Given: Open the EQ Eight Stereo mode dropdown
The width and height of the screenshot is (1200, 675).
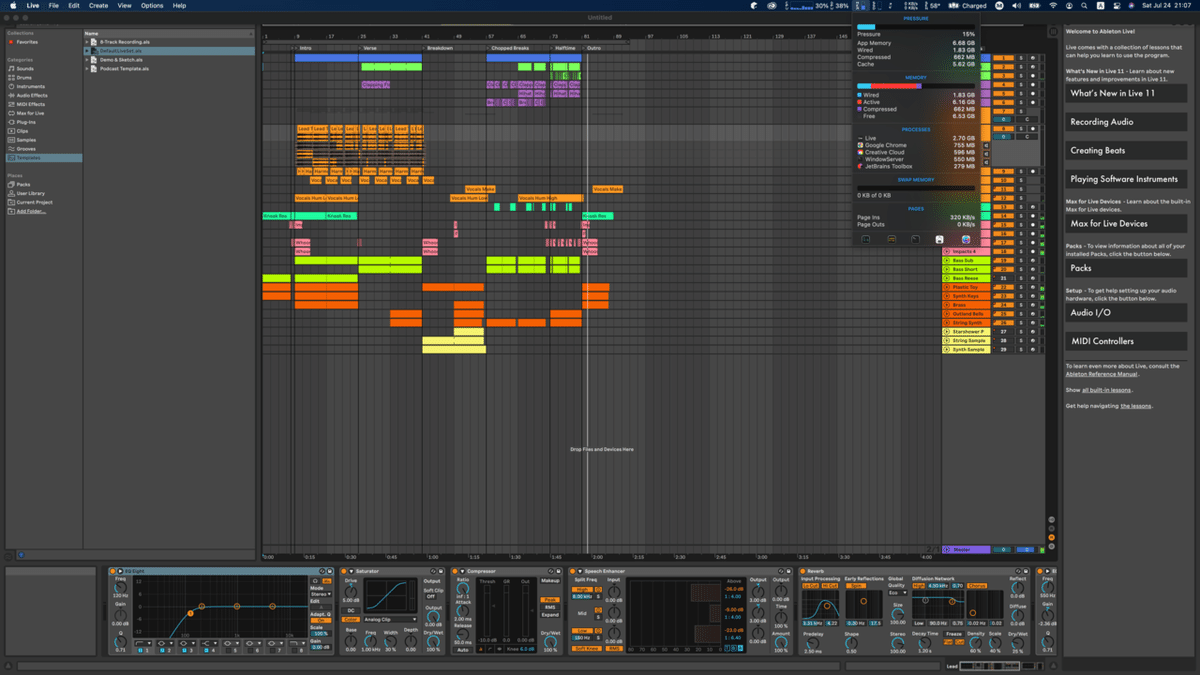Looking at the screenshot, I should click(x=320, y=594).
